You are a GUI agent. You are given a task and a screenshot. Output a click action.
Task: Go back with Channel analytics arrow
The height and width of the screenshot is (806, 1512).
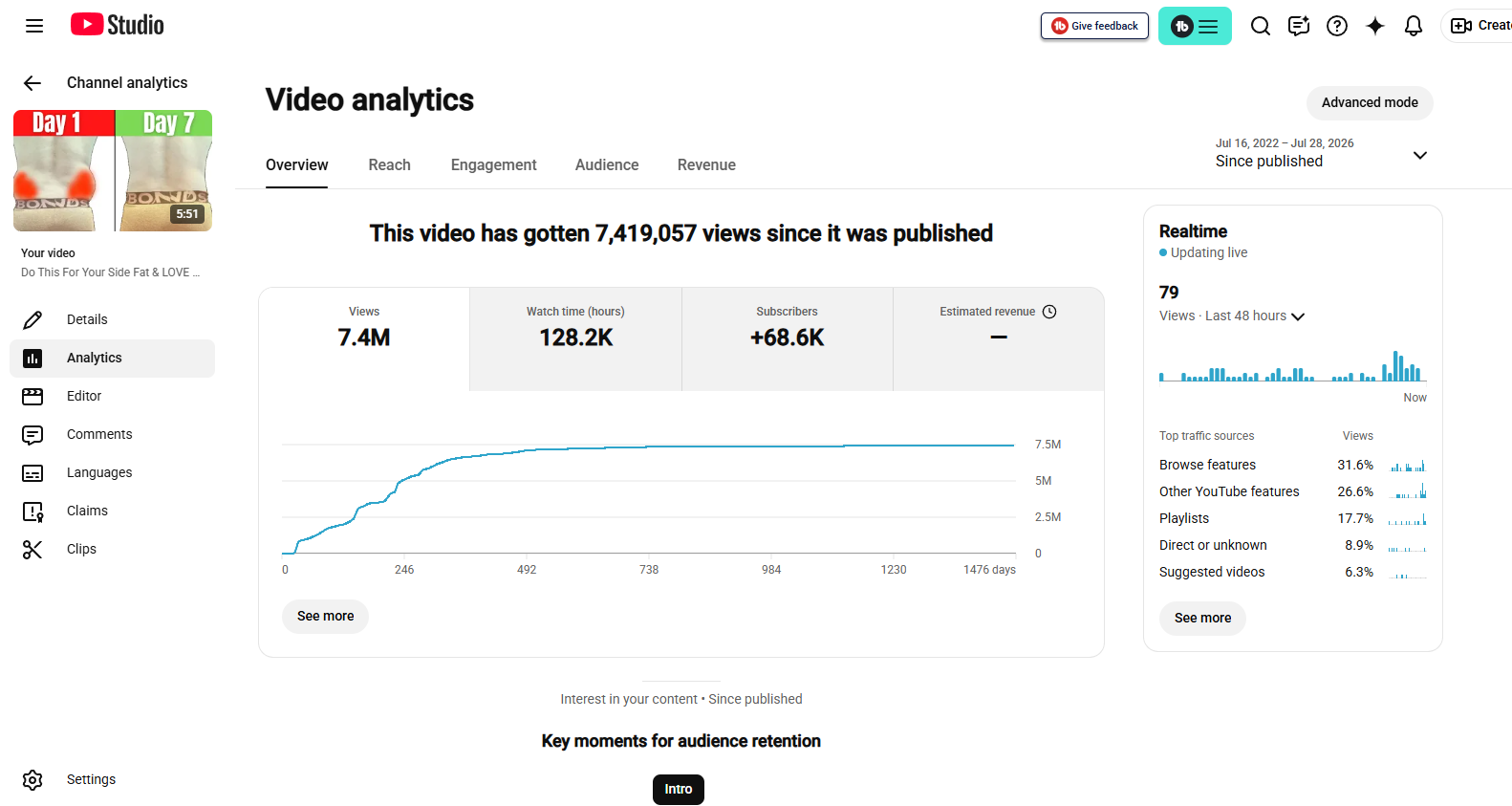32,83
